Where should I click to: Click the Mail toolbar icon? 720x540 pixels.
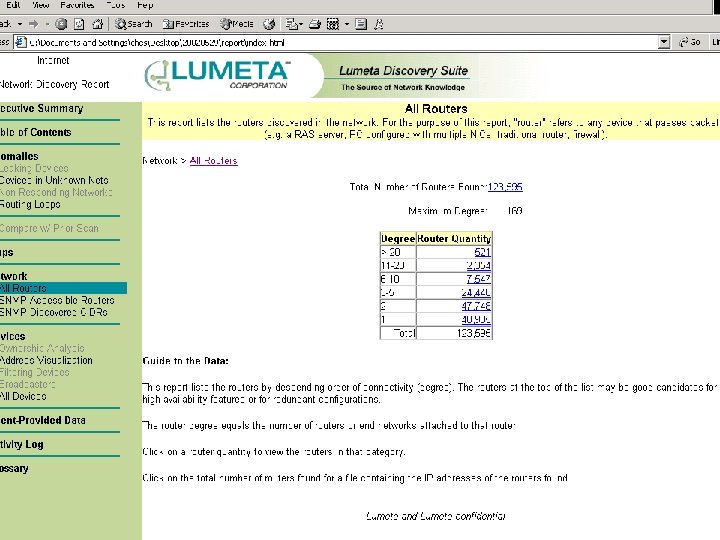(x=291, y=24)
